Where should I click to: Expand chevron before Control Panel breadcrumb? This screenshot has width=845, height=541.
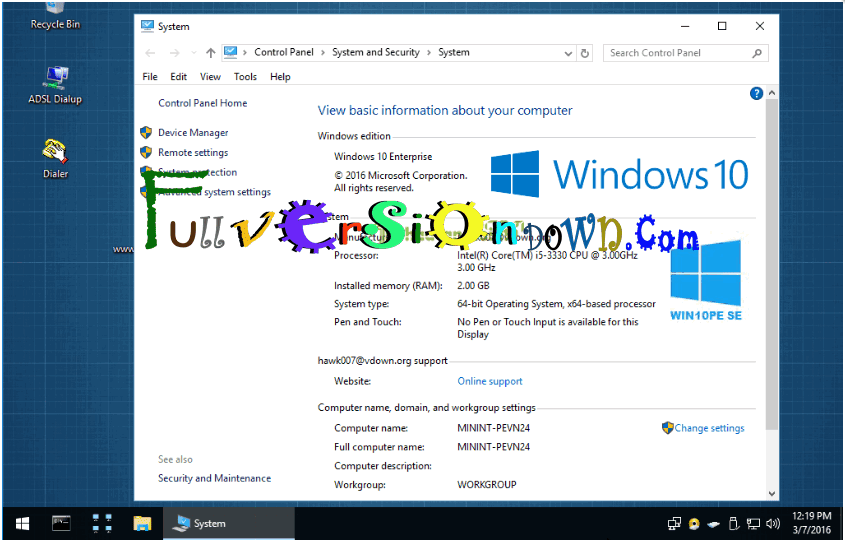click(245, 52)
